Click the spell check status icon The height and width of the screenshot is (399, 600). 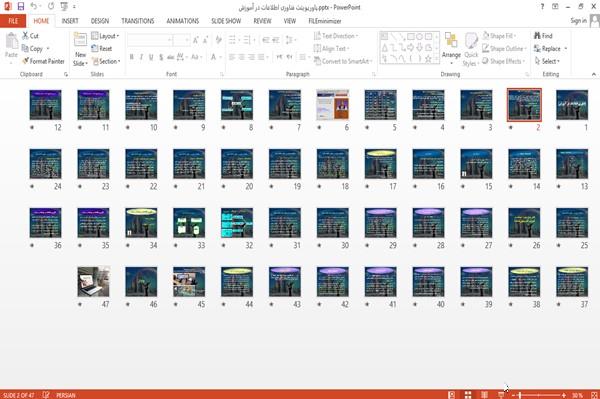46,395
